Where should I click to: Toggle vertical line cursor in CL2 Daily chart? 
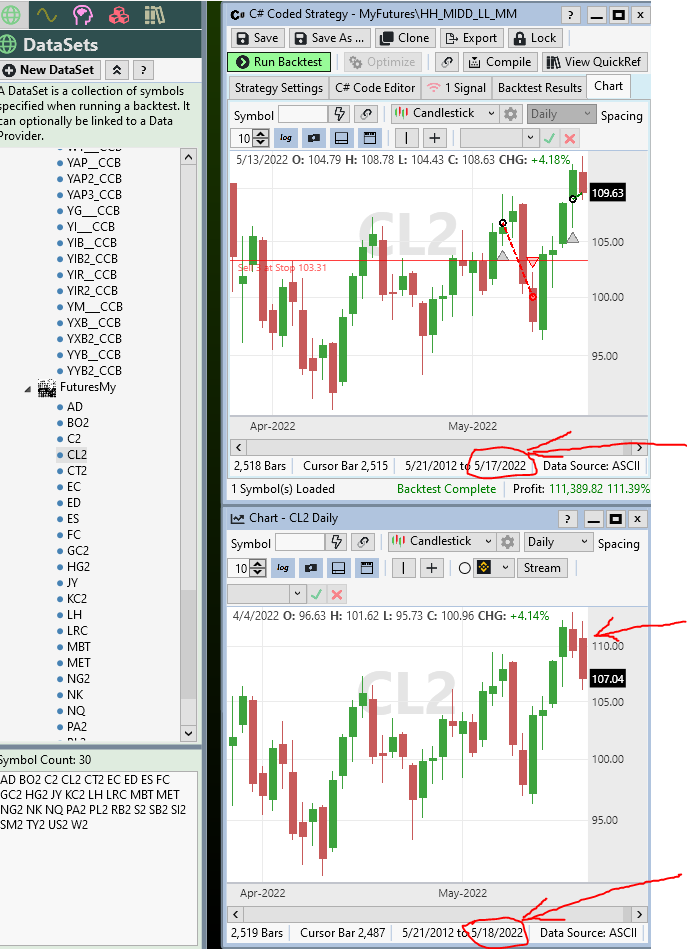pyautogui.click(x=404, y=568)
